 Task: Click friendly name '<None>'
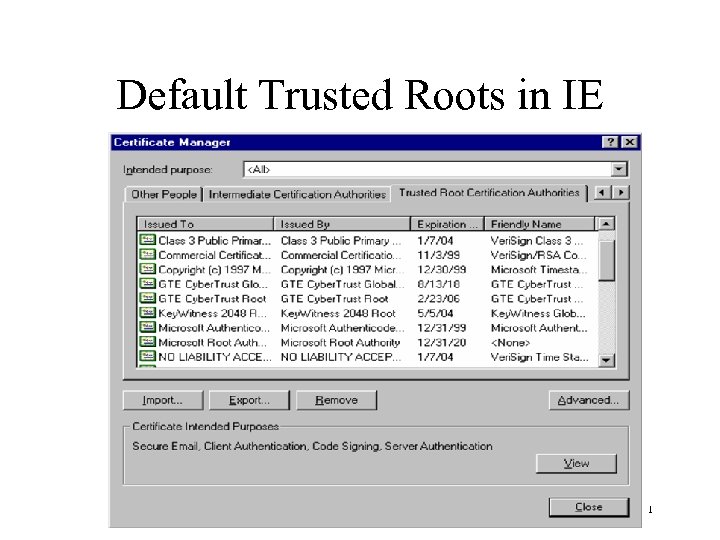(x=510, y=343)
